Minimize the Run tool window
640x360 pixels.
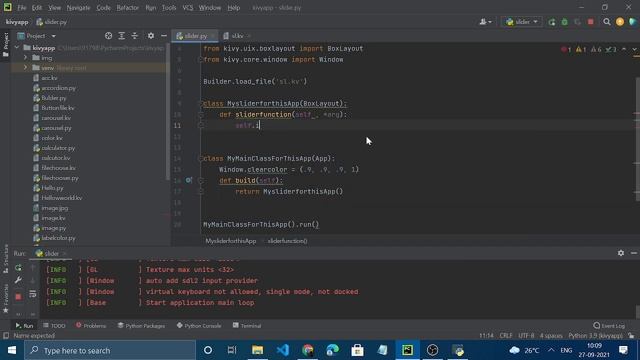(633, 253)
